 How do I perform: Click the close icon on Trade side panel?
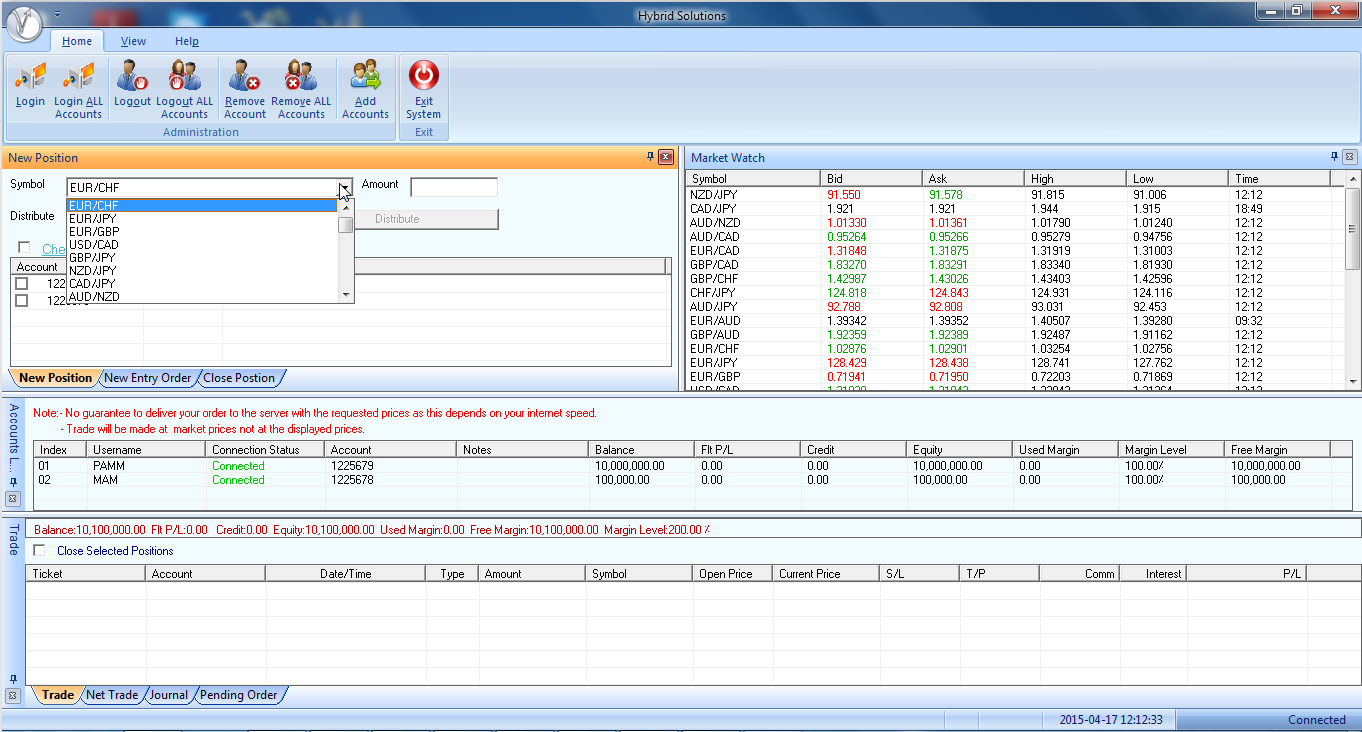point(13,695)
